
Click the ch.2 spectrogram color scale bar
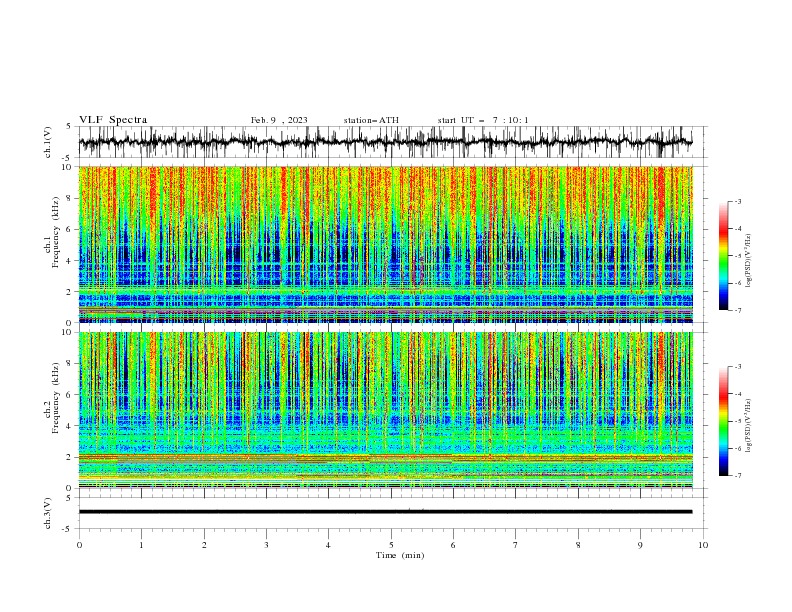pos(723,421)
